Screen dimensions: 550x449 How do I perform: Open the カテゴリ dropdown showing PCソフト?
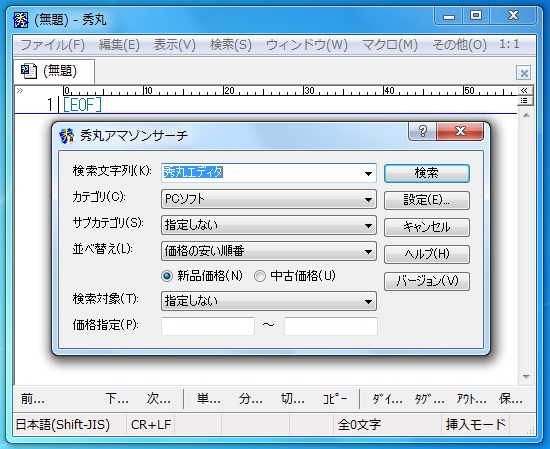pos(269,199)
